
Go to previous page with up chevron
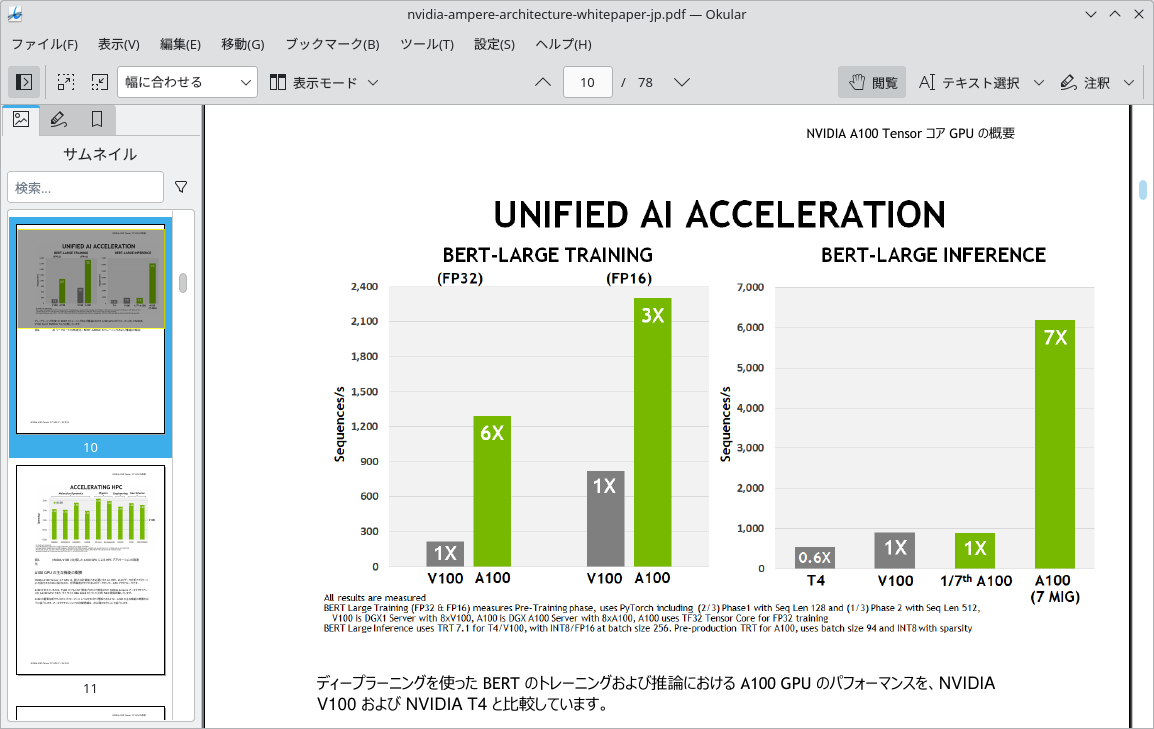(x=542, y=82)
